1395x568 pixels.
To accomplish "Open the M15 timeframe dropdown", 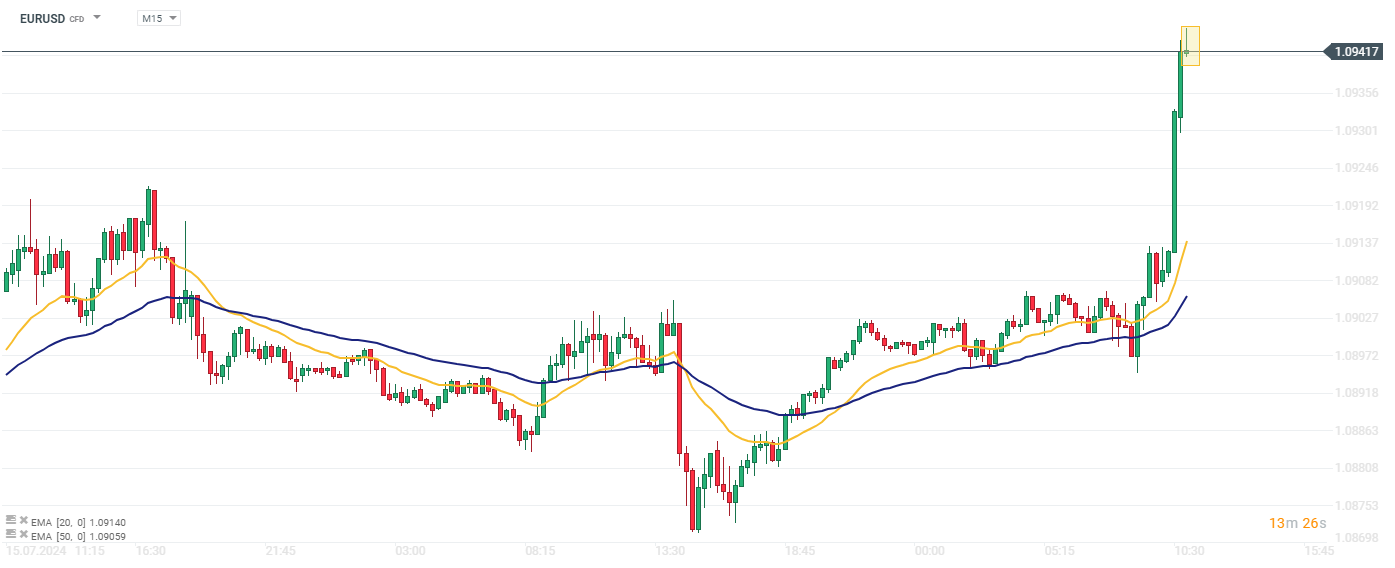I will (x=159, y=18).
